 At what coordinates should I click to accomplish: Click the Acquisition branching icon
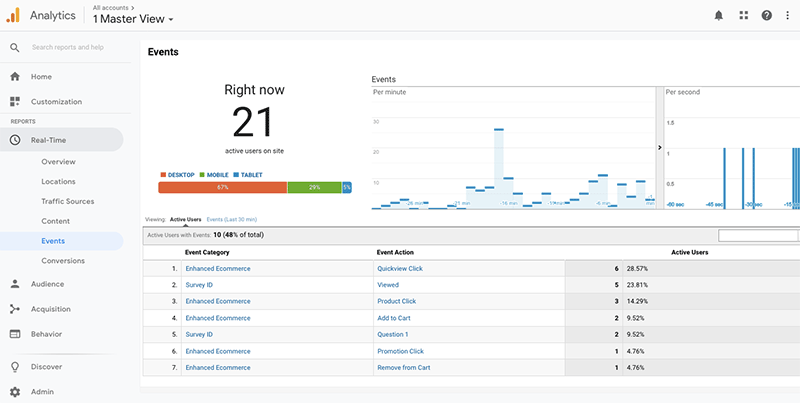15,309
